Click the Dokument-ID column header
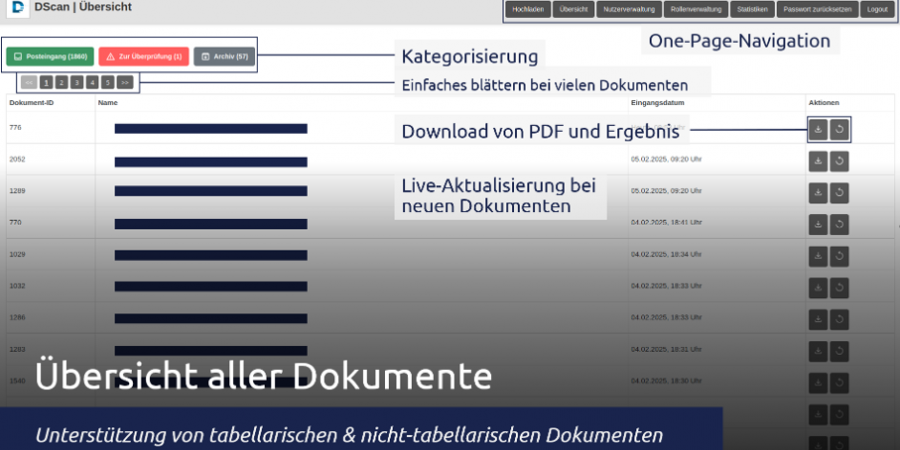Screen dimensions: 900x450 click(x=32, y=103)
